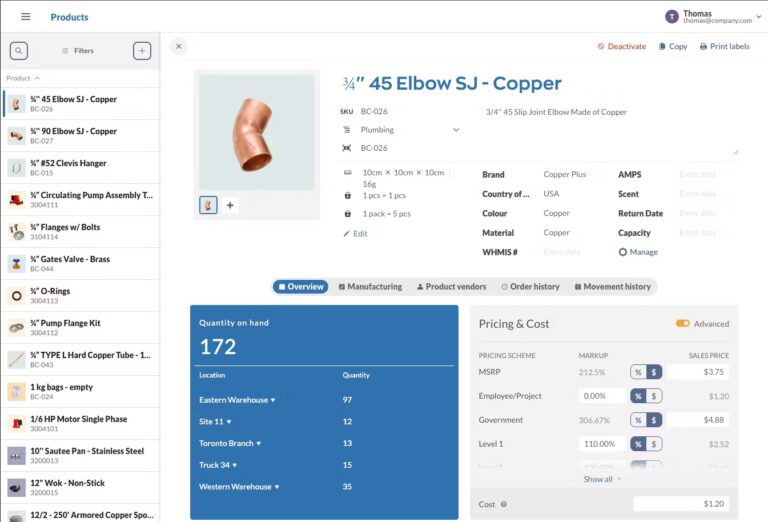Click the Deactivate product button
This screenshot has width=768, height=522.
[622, 46]
